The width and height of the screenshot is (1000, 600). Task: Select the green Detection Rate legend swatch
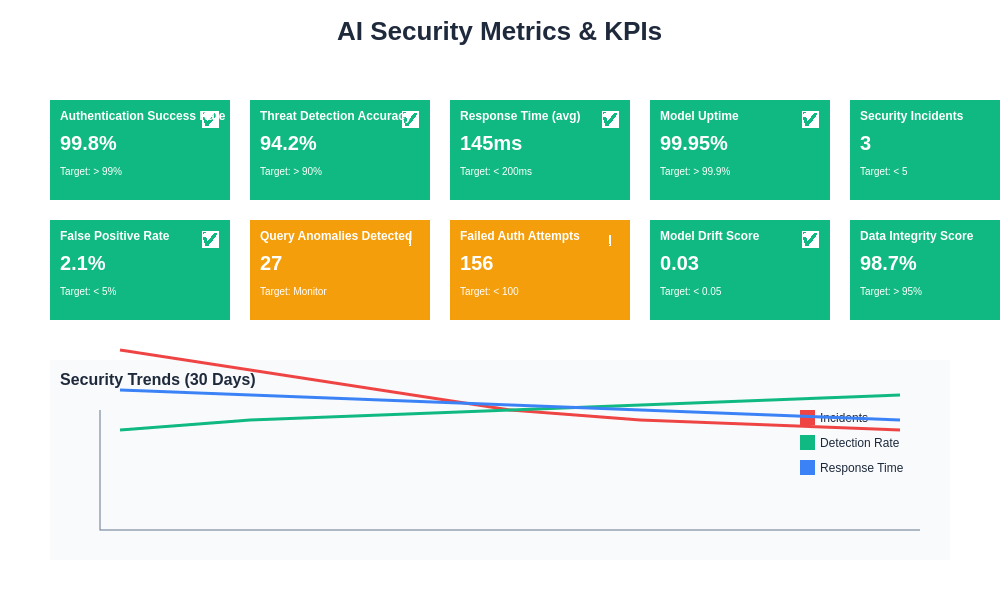[x=807, y=443]
